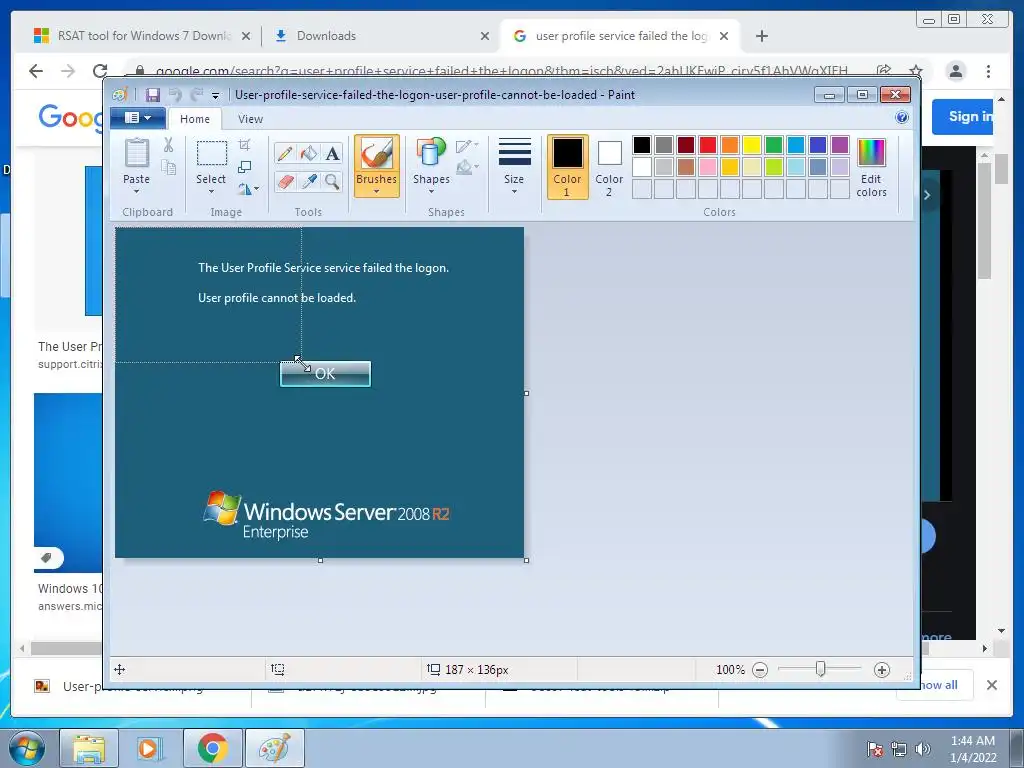Select the Eraser tool
1024x768 pixels.
(x=285, y=181)
